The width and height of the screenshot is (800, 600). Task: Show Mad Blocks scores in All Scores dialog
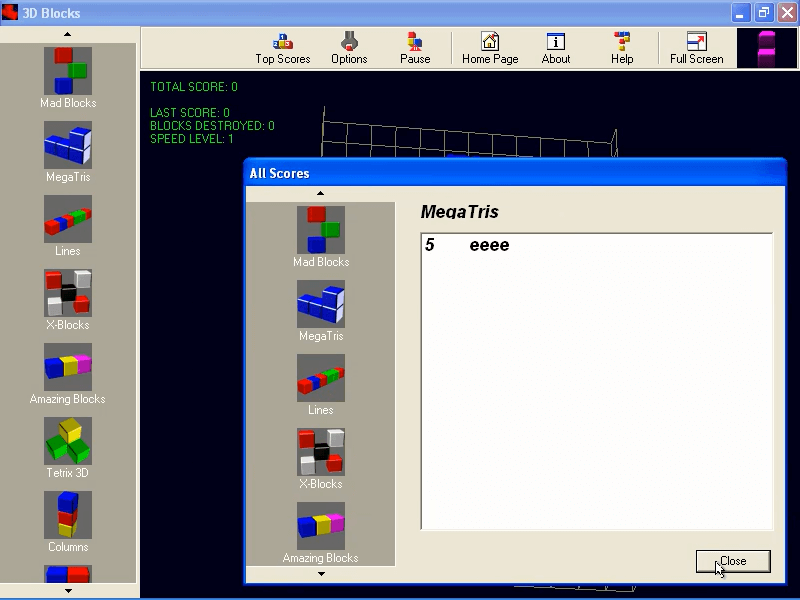[x=321, y=237]
